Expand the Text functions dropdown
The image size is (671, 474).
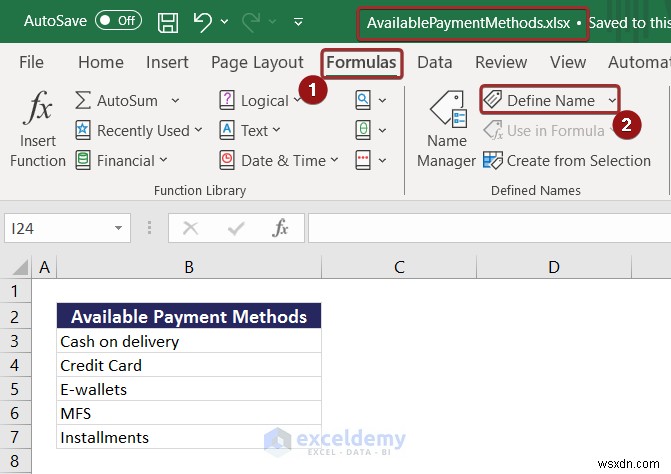click(x=276, y=130)
